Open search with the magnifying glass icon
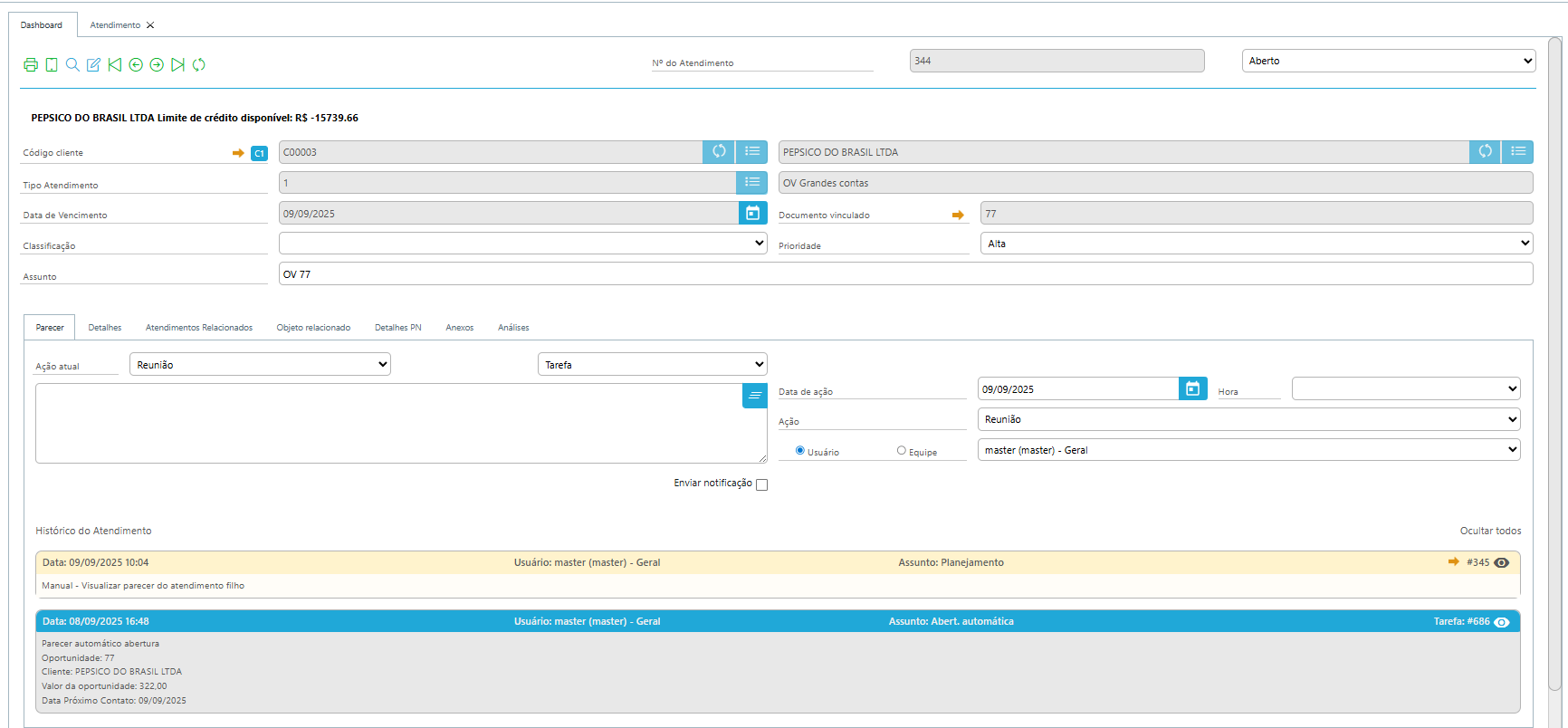The height and width of the screenshot is (728, 1568). click(72, 64)
